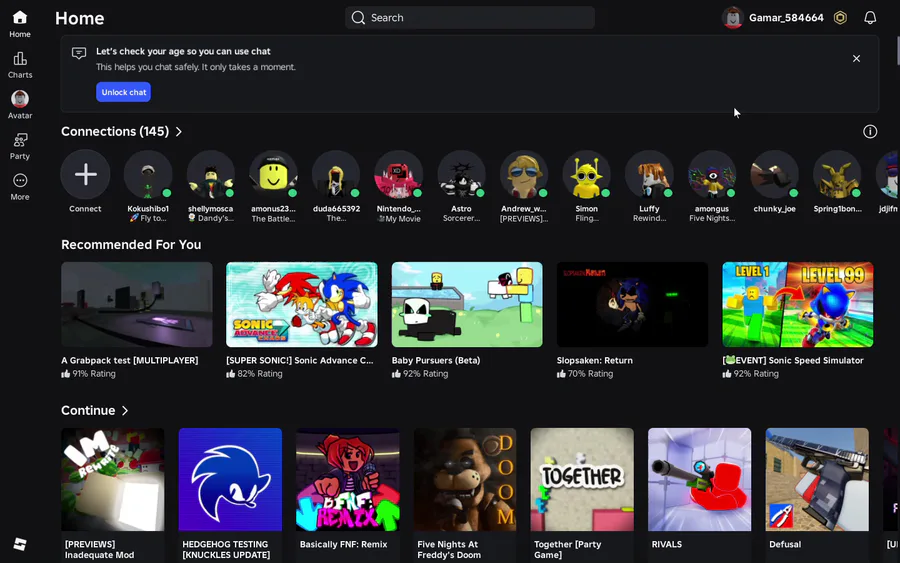Screen dimensions: 900x563
Task: Open Sonic Speed Simulator thumbnail
Action: pyautogui.click(x=798, y=305)
